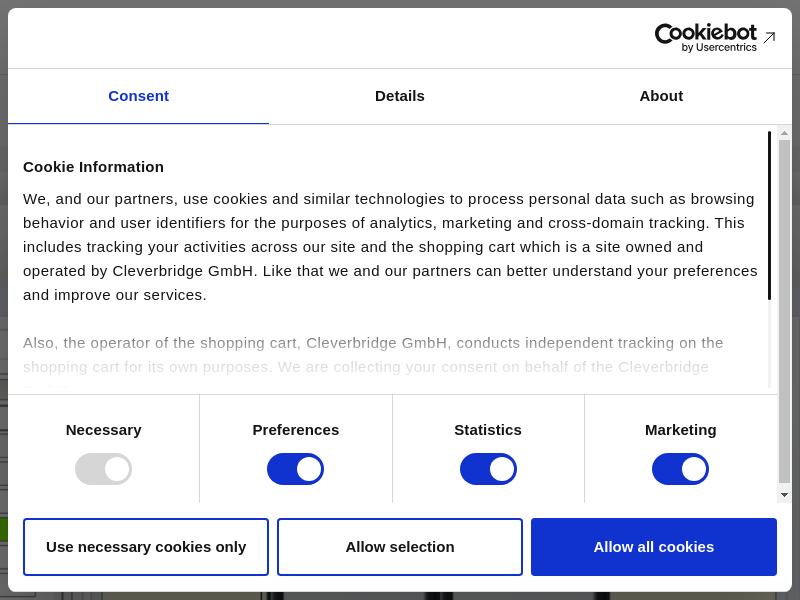
Task: Click the scrollbar up arrow
Action: 784,133
